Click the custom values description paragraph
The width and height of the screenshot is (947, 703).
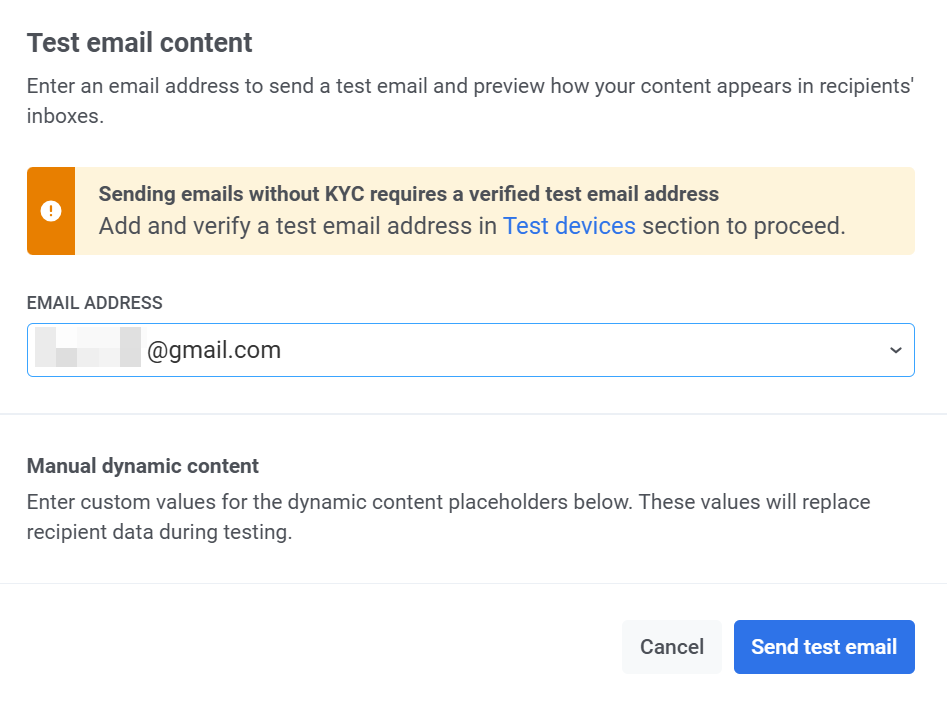pyautogui.click(x=448, y=502)
